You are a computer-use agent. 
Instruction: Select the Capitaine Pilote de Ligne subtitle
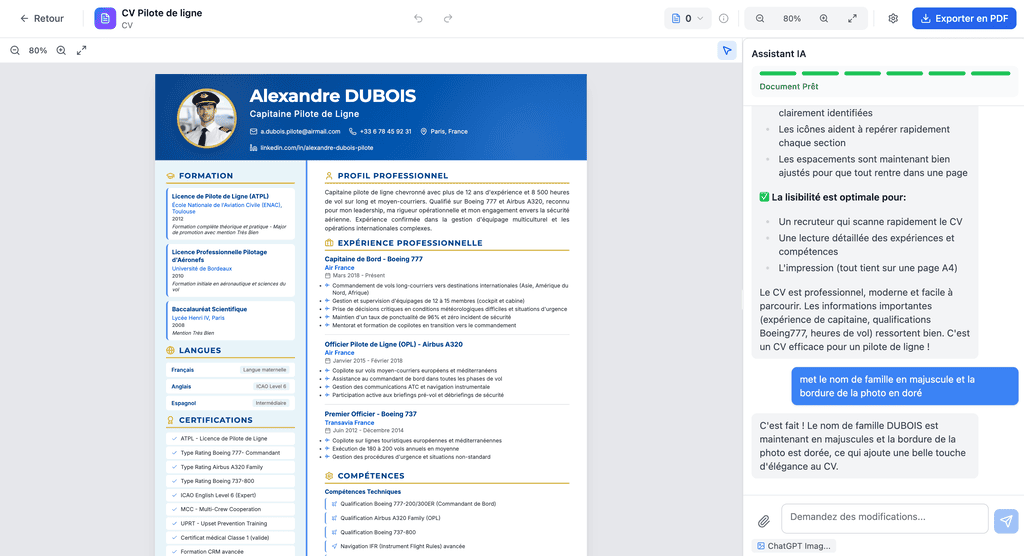pos(304,114)
